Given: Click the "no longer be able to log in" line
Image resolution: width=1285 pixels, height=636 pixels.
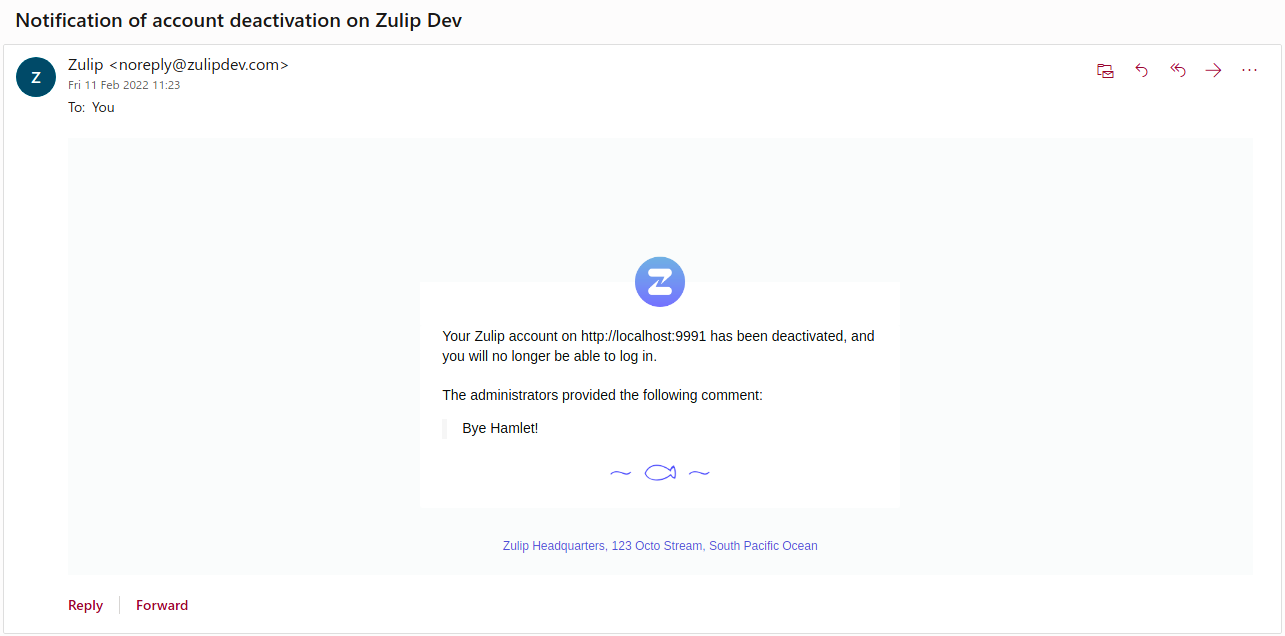Looking at the screenshot, I should (x=549, y=356).
